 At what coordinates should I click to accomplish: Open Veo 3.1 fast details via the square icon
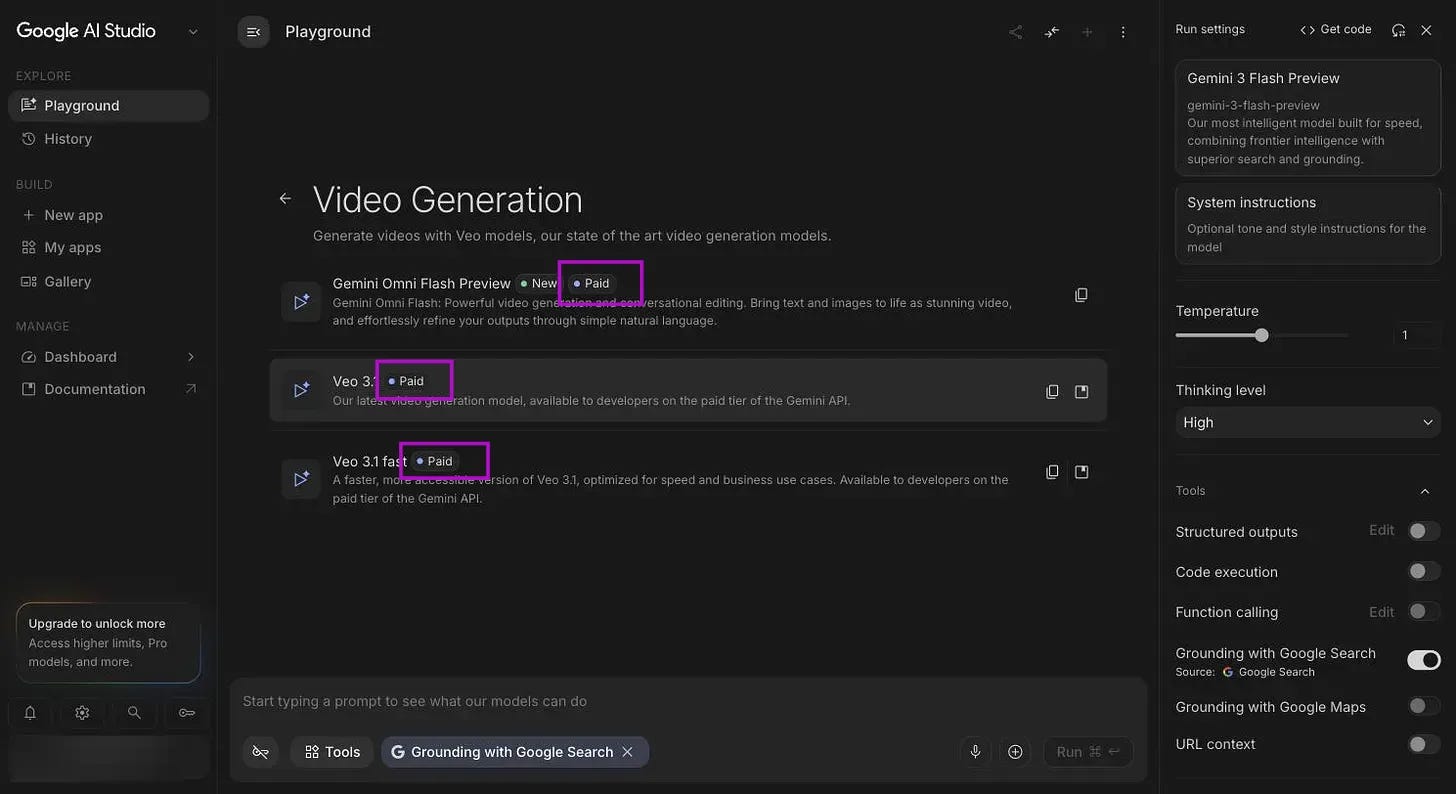click(1081, 472)
